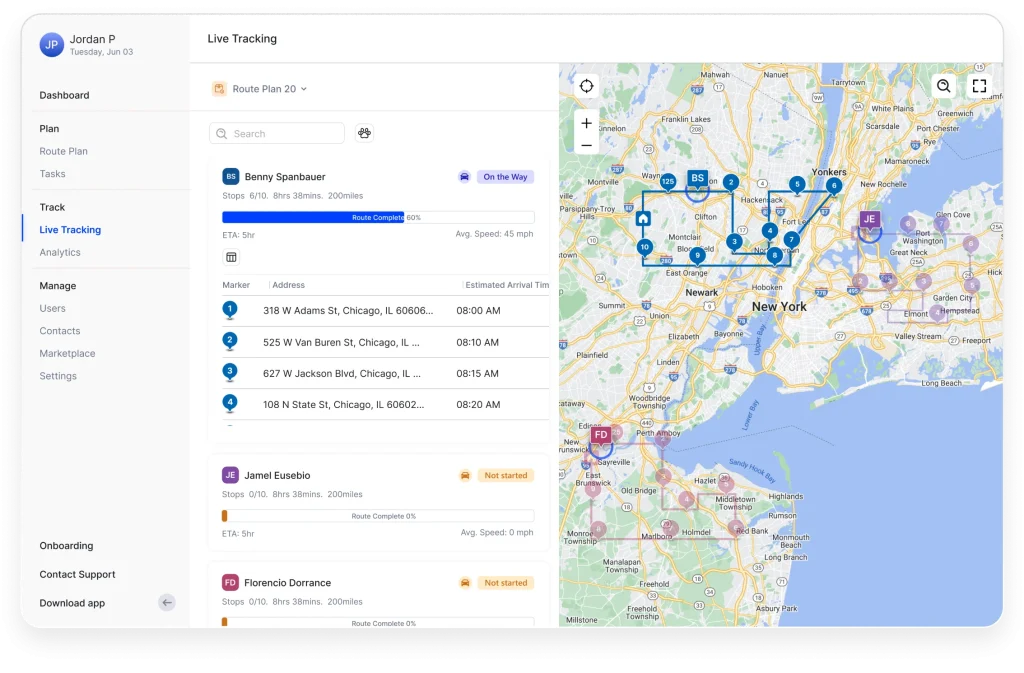Click the Search input field

coord(277,133)
